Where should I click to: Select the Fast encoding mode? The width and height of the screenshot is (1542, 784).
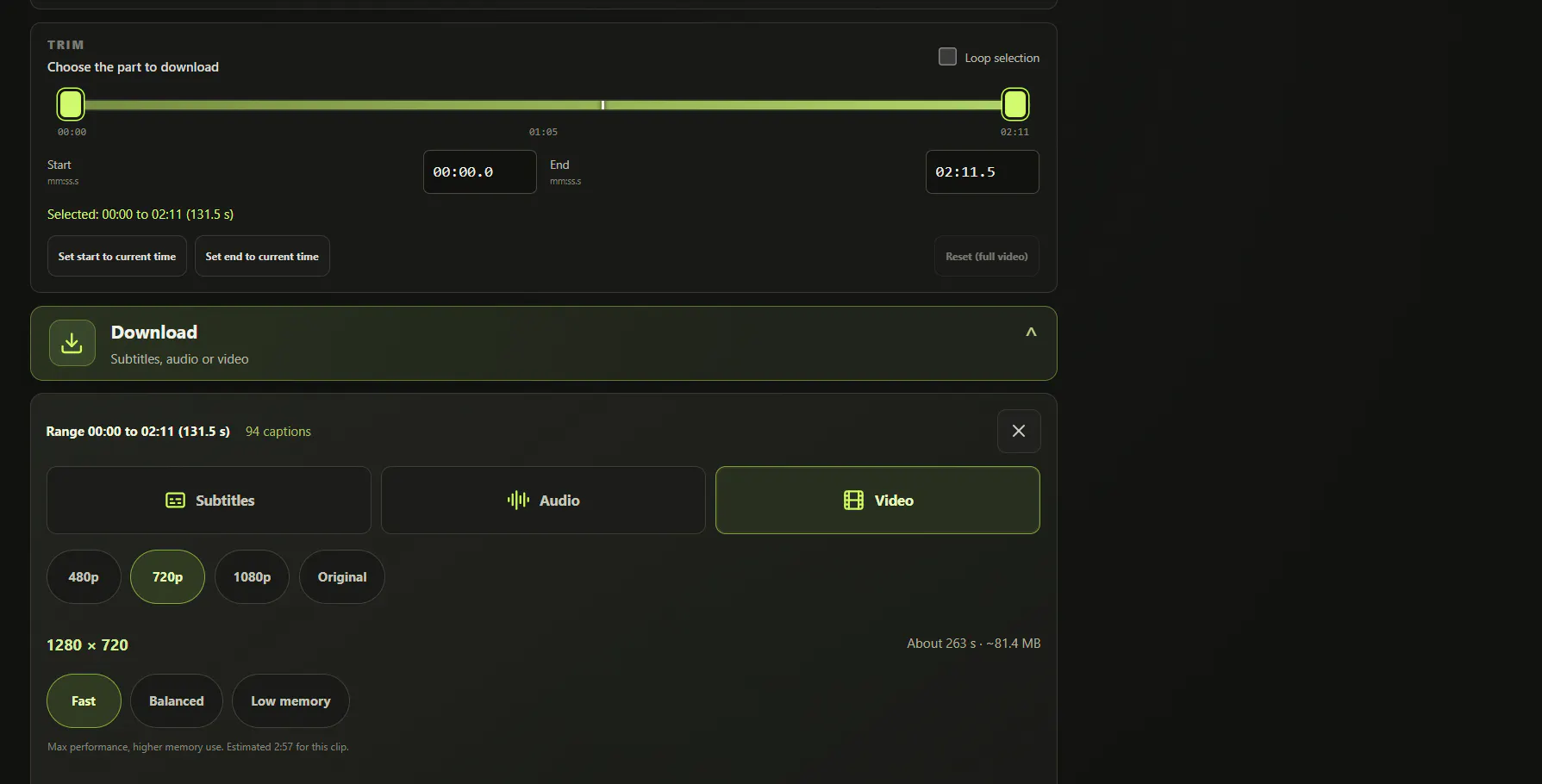pos(84,701)
